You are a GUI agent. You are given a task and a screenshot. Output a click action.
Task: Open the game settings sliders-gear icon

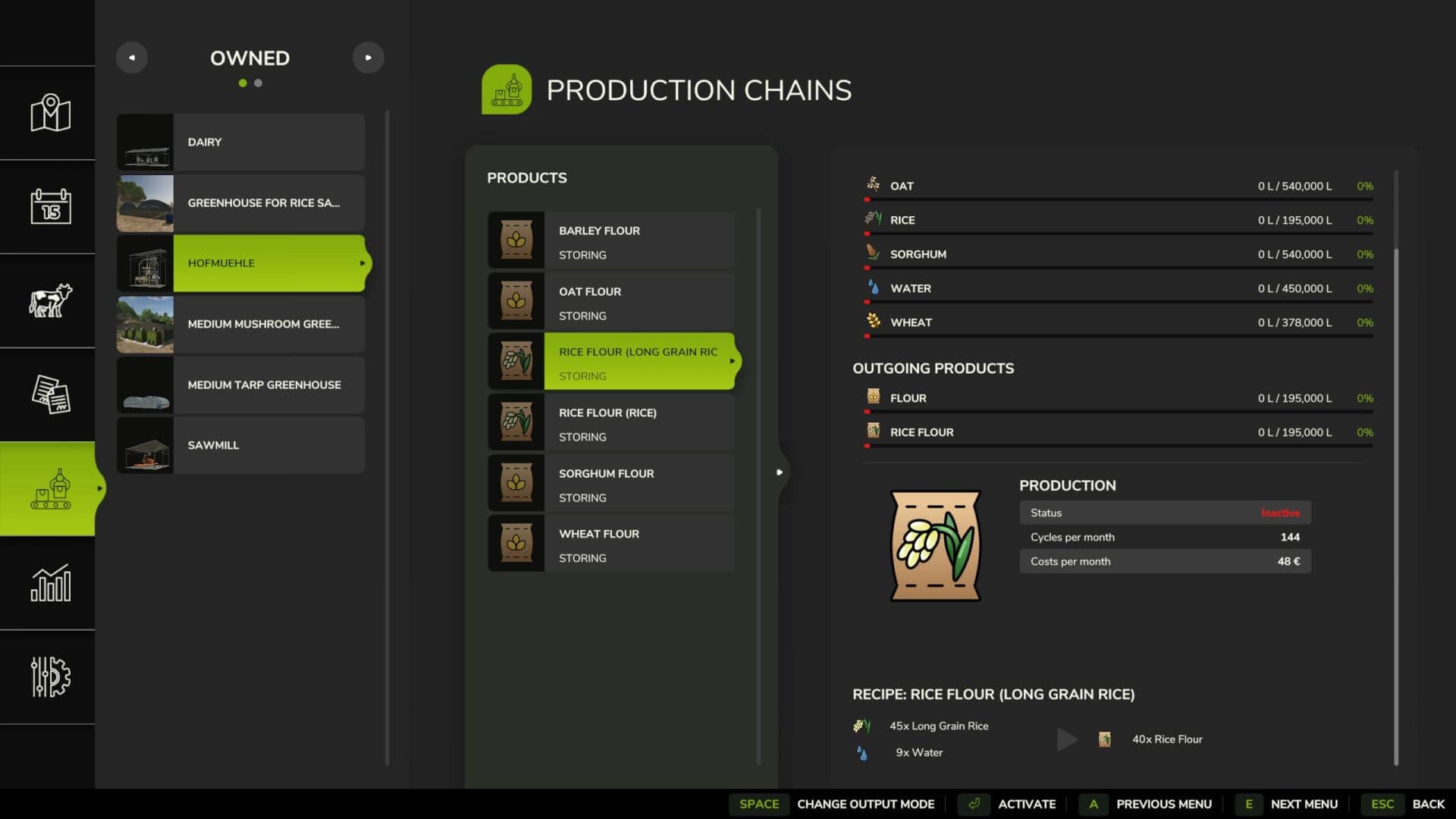coord(50,676)
